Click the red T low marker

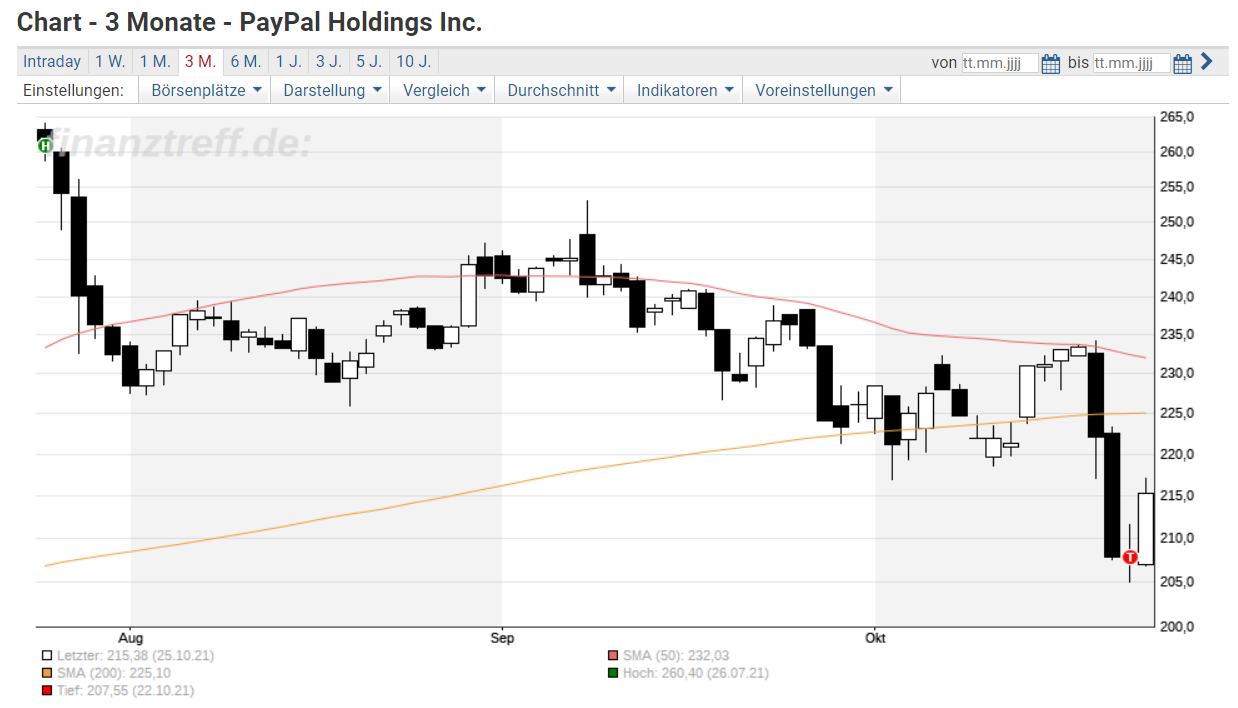pyautogui.click(x=1130, y=557)
